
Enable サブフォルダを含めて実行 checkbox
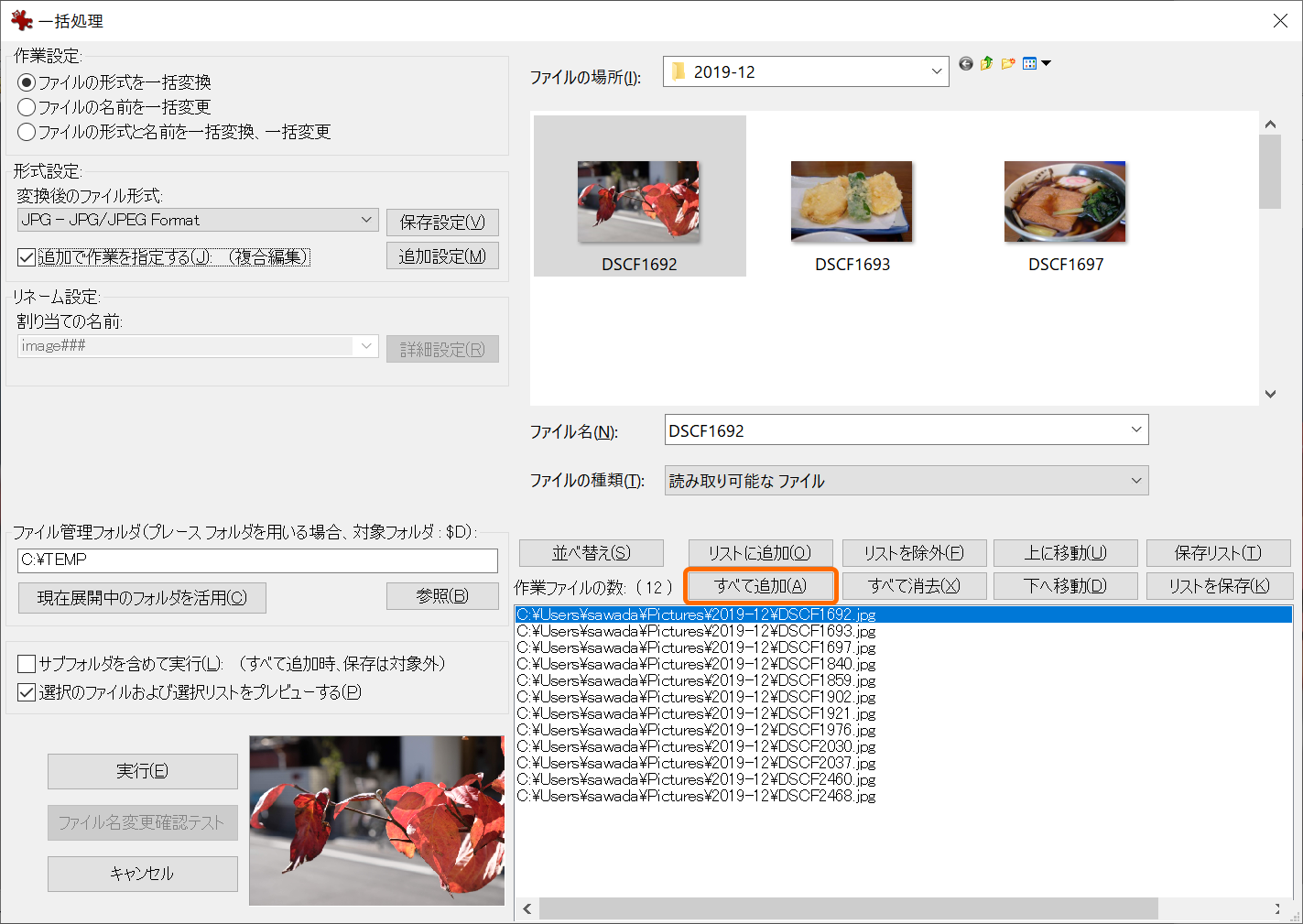click(27, 664)
